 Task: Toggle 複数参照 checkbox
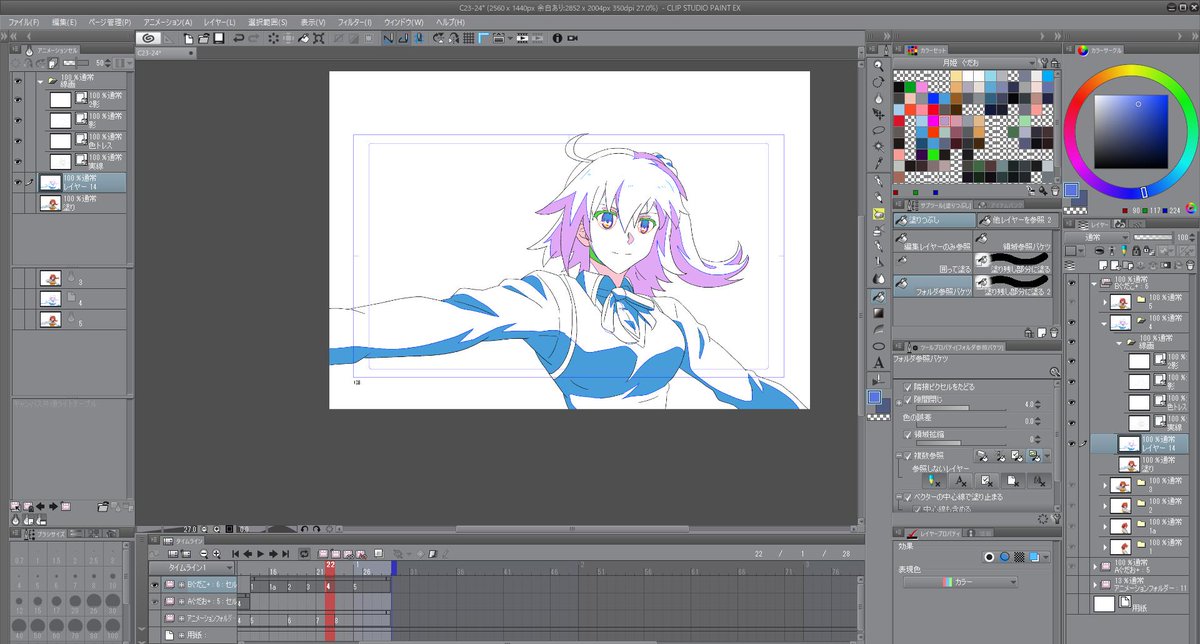[908, 455]
